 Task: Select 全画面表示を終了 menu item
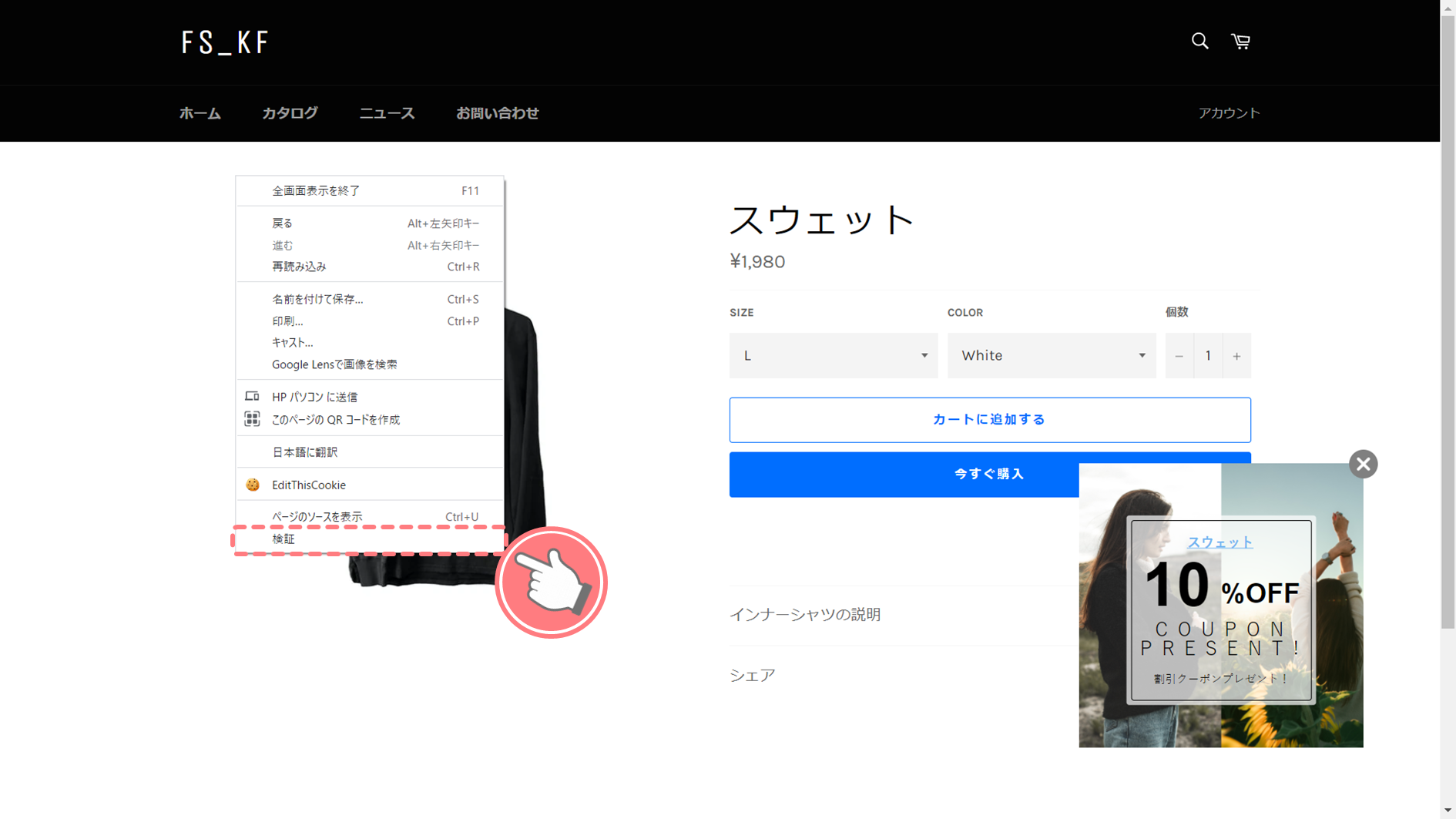[x=370, y=190]
